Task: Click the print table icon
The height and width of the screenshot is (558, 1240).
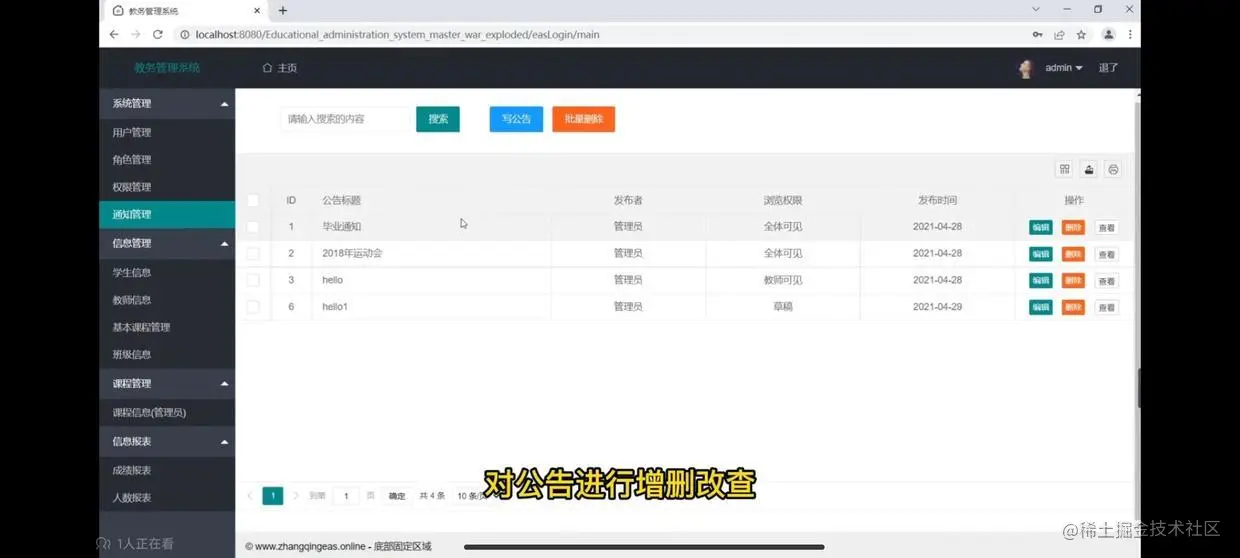Action: (x=1113, y=170)
